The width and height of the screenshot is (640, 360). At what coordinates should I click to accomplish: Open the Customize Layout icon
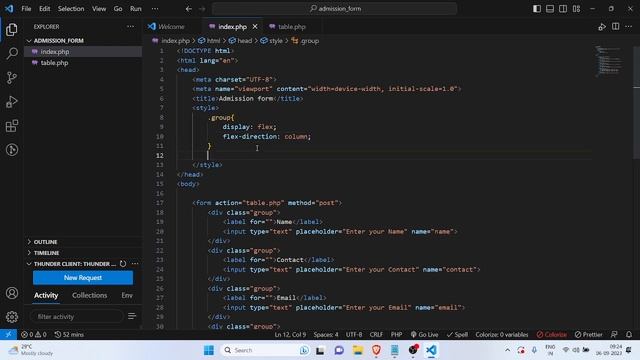click(x=576, y=9)
